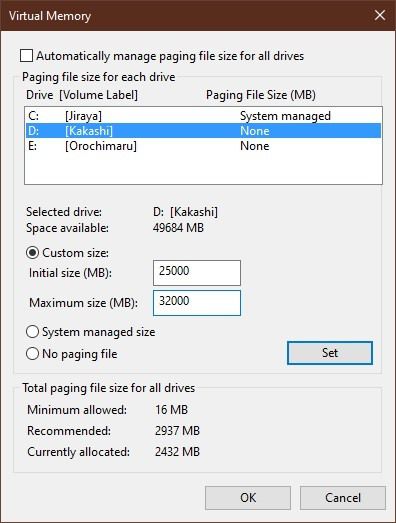The height and width of the screenshot is (523, 396).
Task: Click the 2432 MB currently allocated value
Action: coord(177,452)
